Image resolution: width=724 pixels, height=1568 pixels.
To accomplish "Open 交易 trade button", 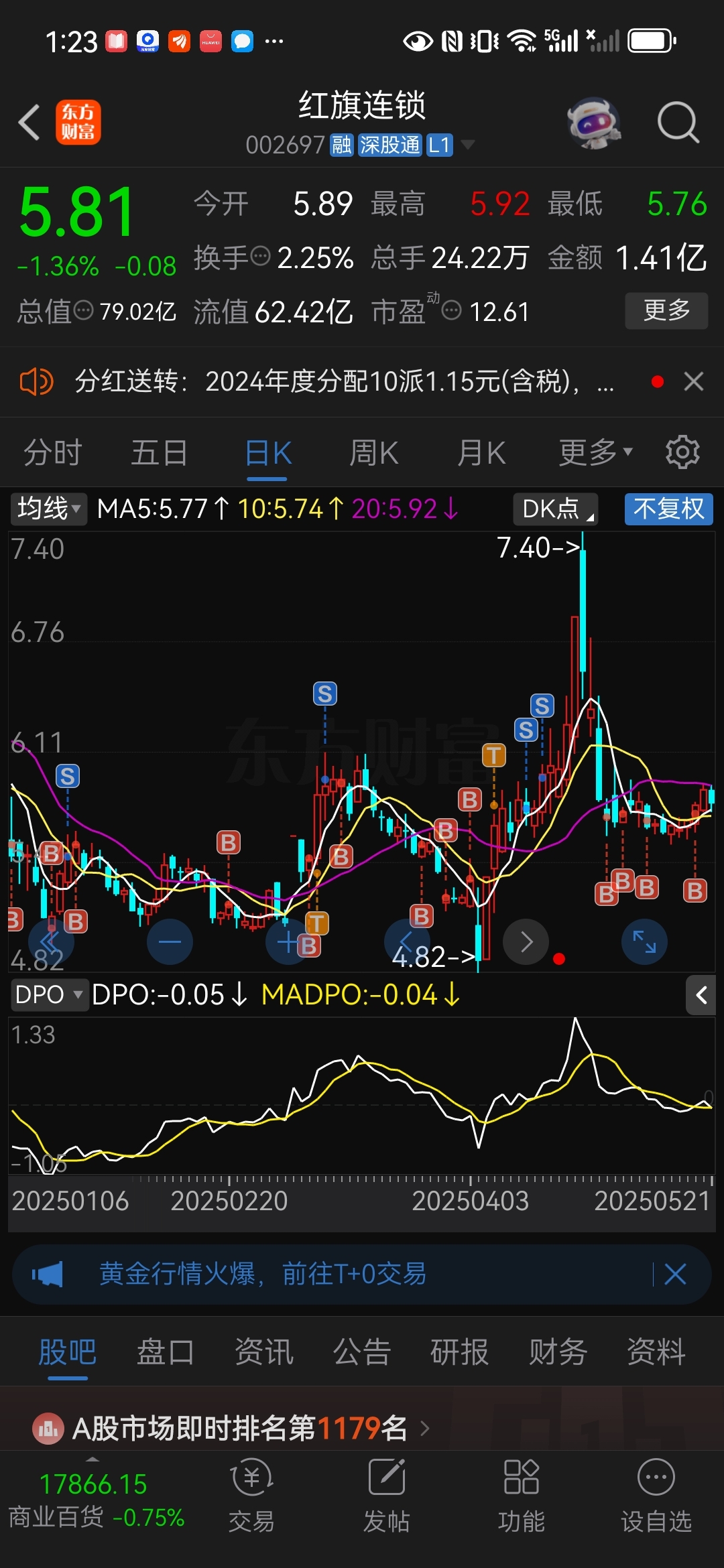I will tap(251, 1496).
